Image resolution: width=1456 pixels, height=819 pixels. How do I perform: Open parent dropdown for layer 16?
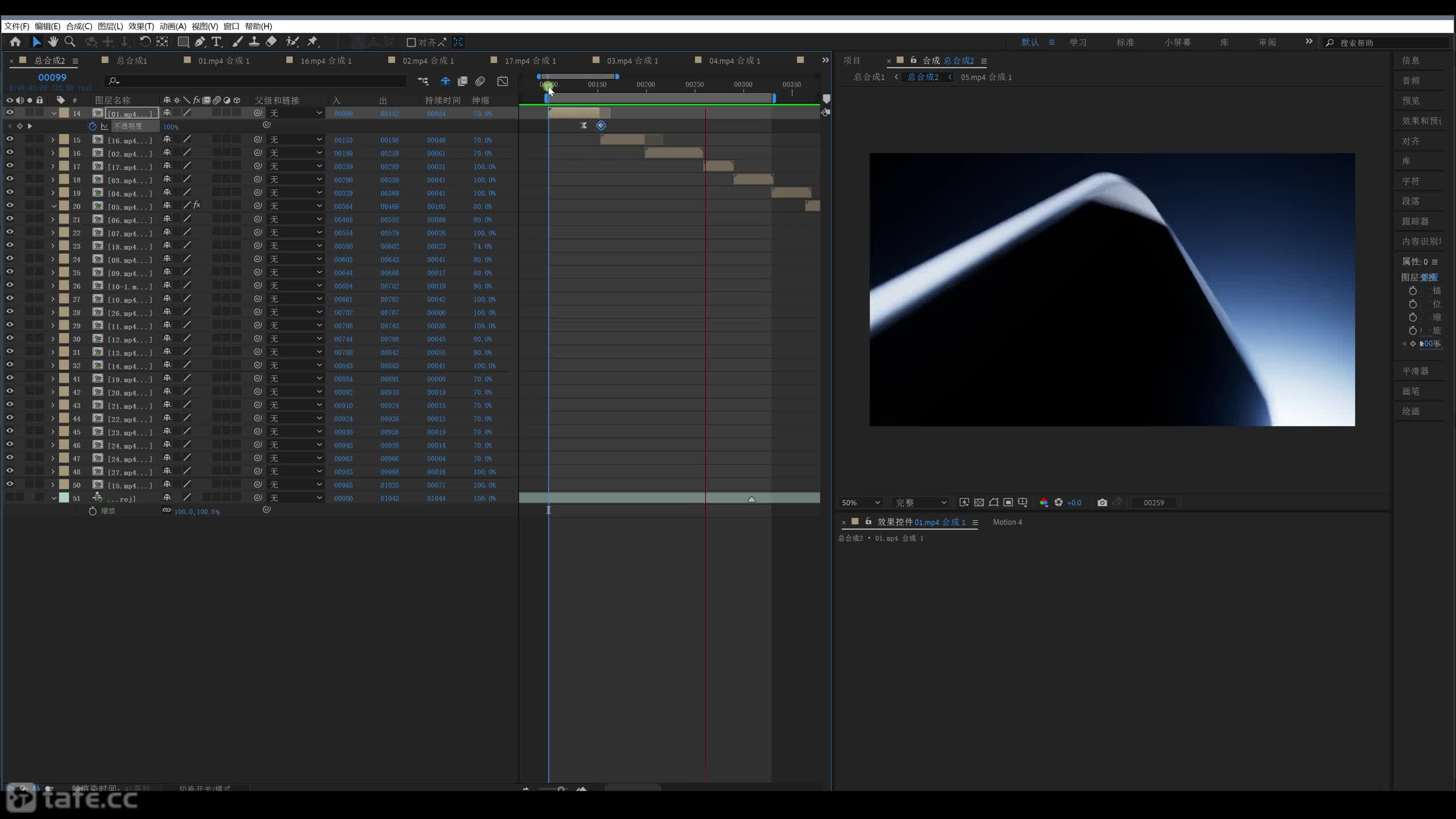point(296,153)
